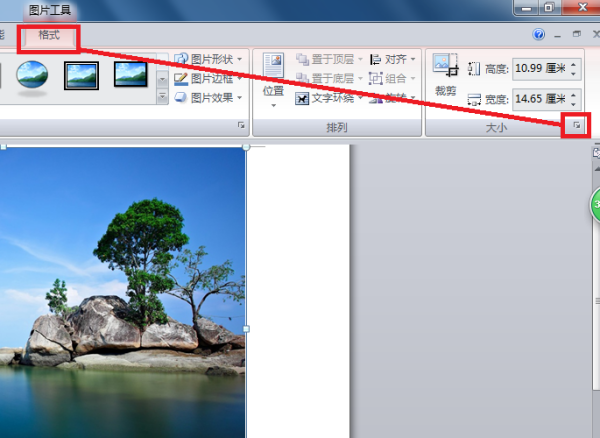Apply the rightmost framed picture style
The height and width of the screenshot is (438, 600).
(x=130, y=74)
